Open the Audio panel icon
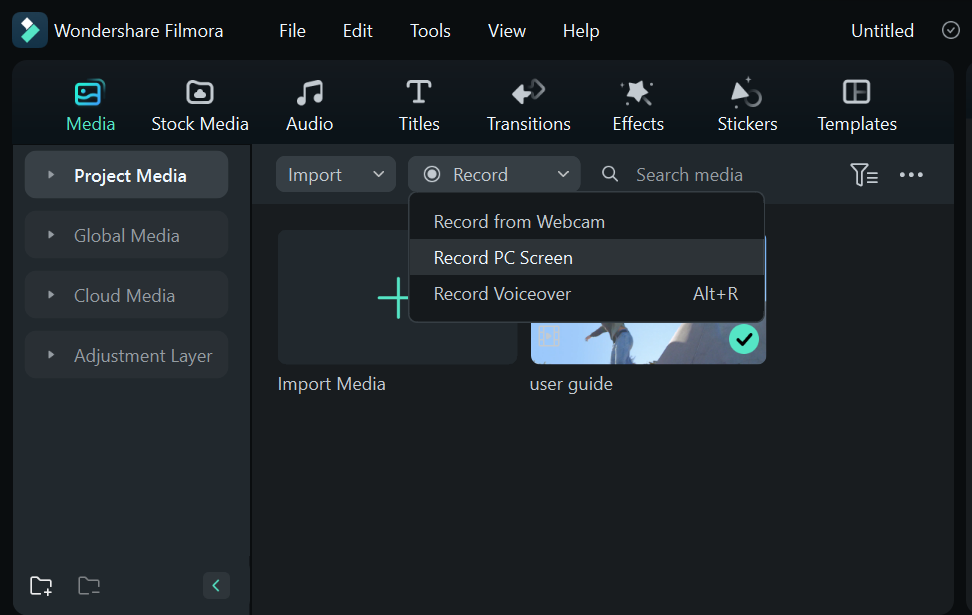The height and width of the screenshot is (615, 972). (309, 91)
